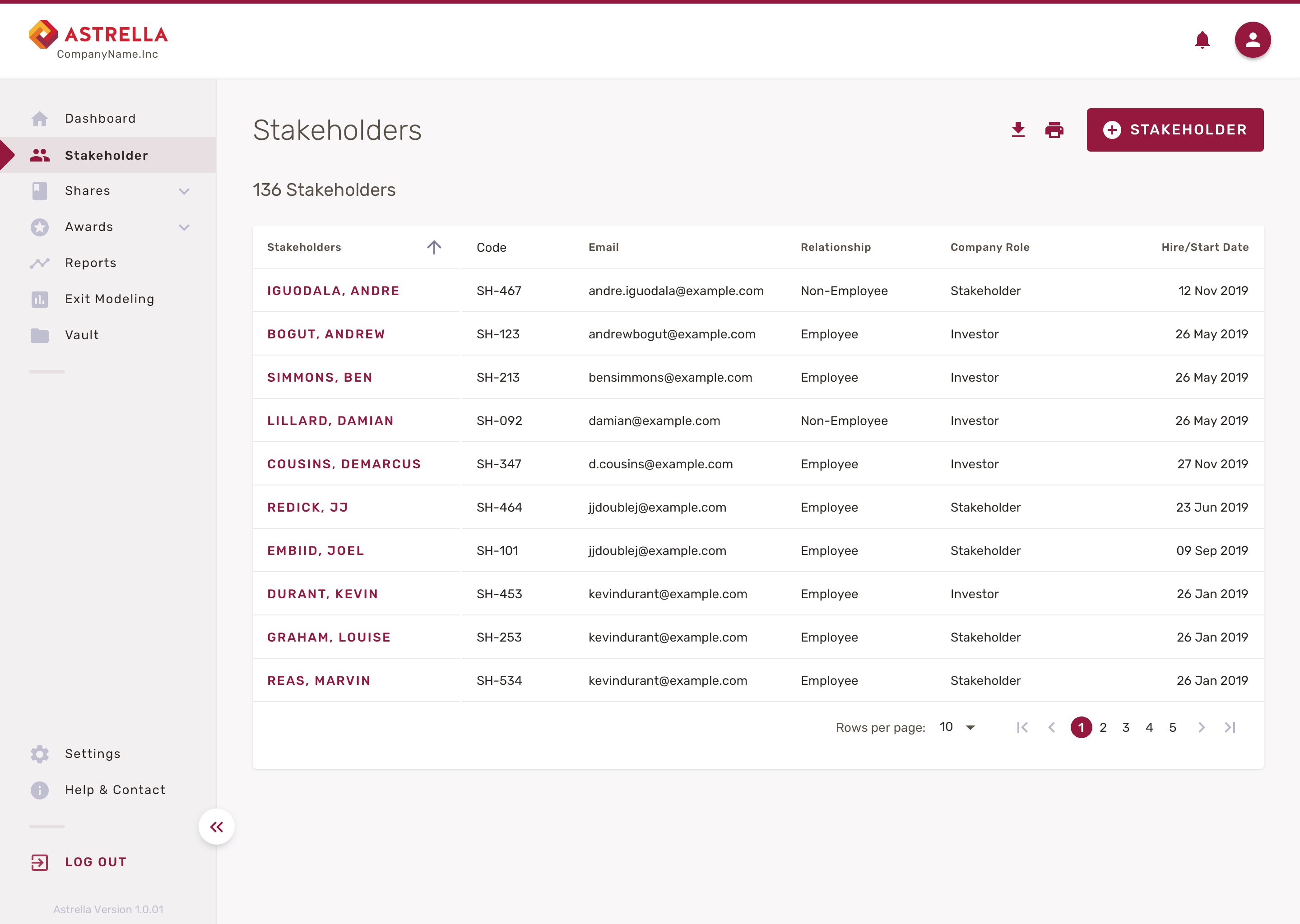The width and height of the screenshot is (1300, 924).
Task: Click the notification bell icon
Action: [x=1202, y=41]
